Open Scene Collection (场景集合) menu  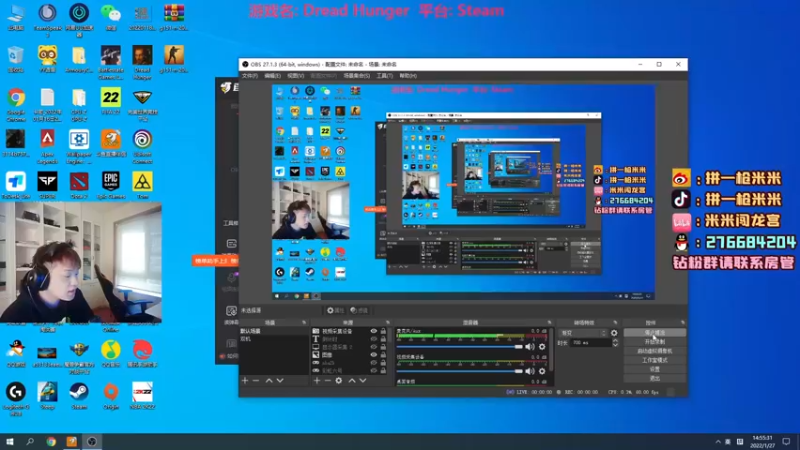[357, 76]
